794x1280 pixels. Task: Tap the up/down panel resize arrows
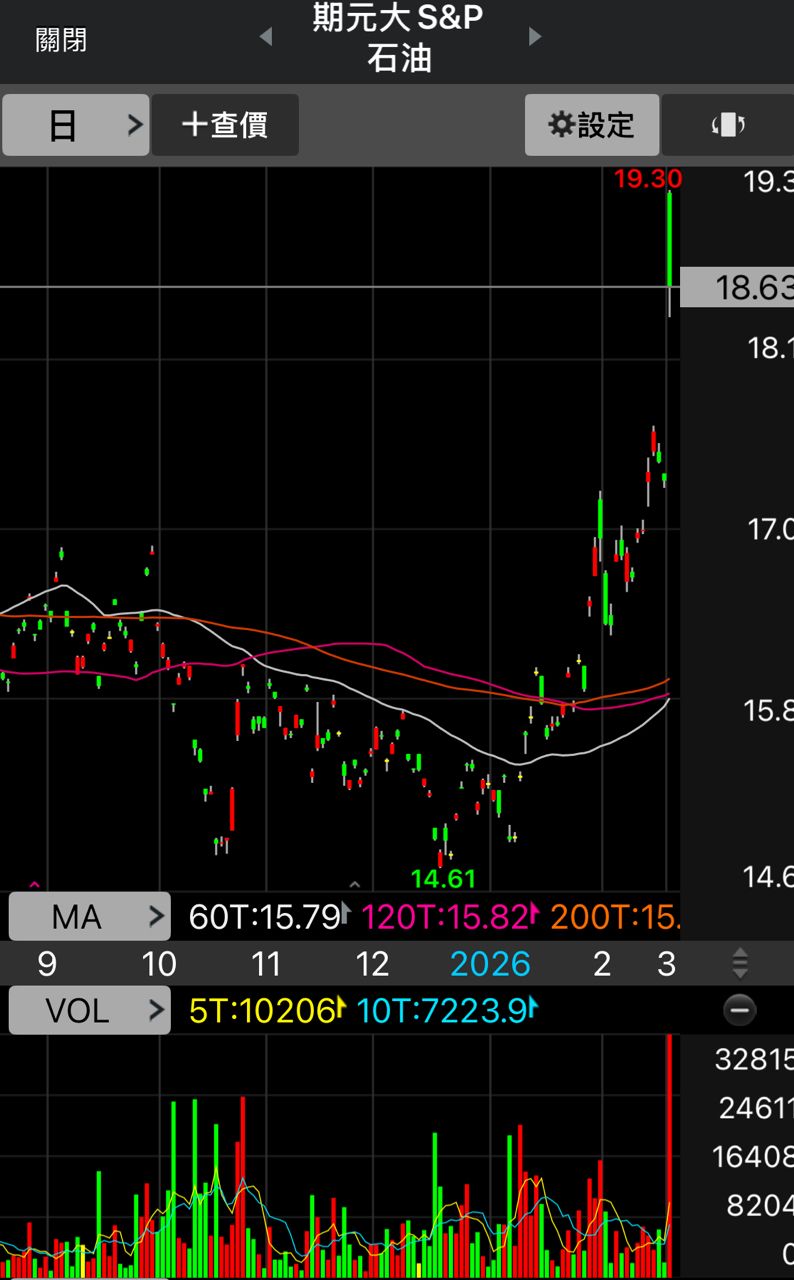(739, 963)
